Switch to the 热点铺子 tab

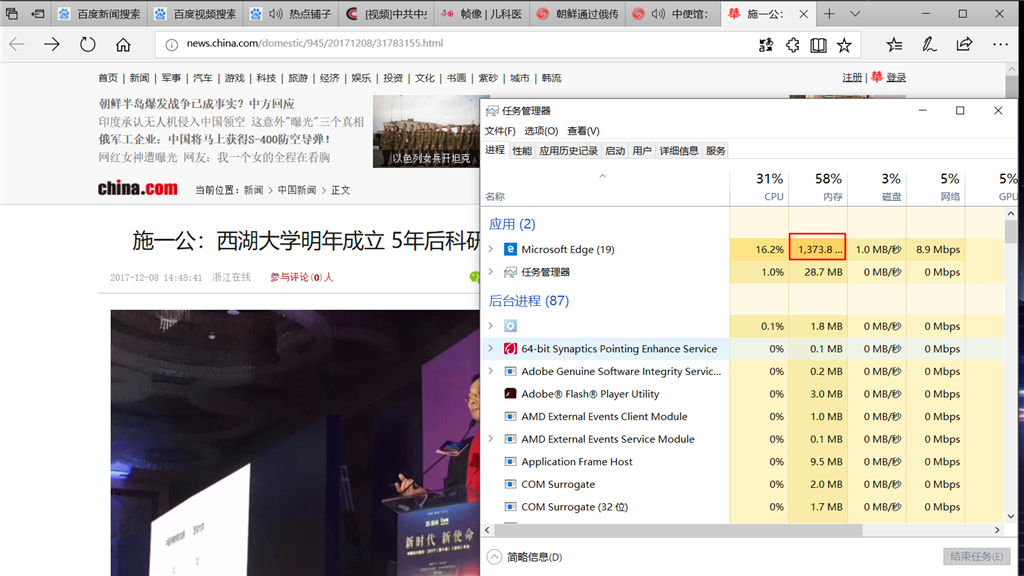tap(291, 14)
